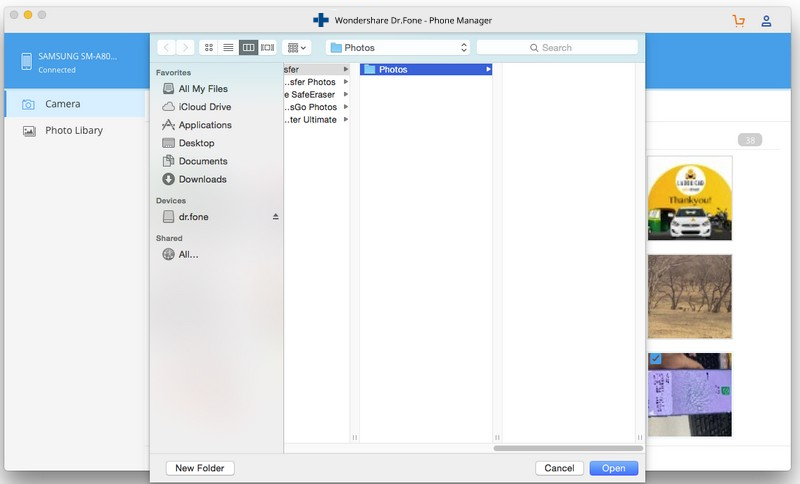This screenshot has height=484, width=800.
Task: Switch to column view
Action: point(248,47)
